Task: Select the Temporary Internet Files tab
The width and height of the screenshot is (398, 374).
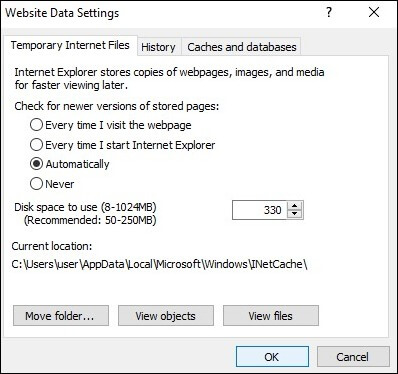Action: coord(70,45)
